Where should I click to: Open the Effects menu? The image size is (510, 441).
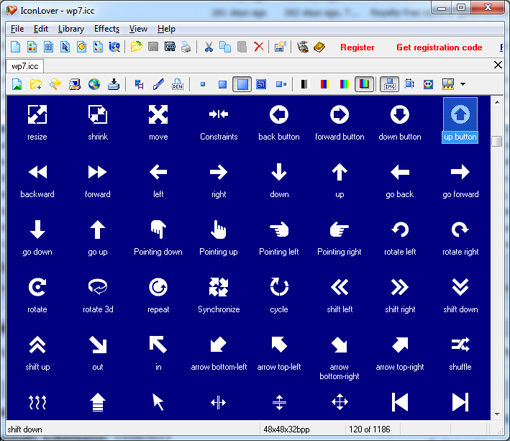pos(107,29)
